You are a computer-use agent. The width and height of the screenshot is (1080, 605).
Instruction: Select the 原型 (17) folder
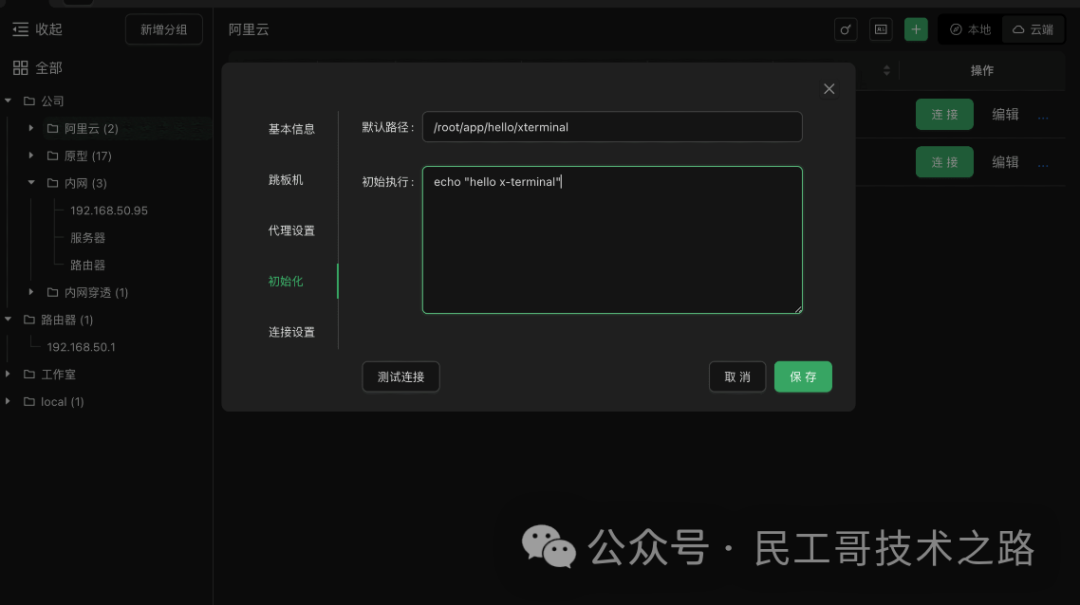pyautogui.click(x=87, y=156)
